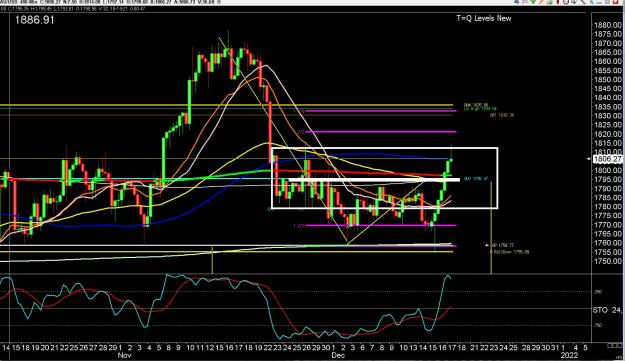Click 1770.00 on the price axis
625x361 pixels.
(x=607, y=225)
